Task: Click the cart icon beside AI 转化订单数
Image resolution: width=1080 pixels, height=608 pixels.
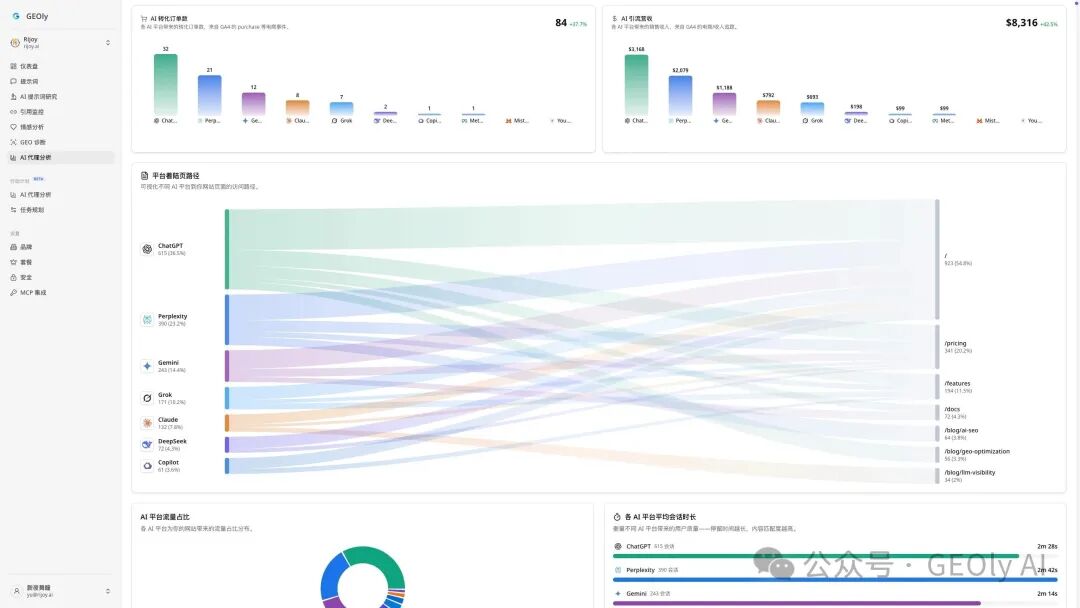Action: point(143,19)
